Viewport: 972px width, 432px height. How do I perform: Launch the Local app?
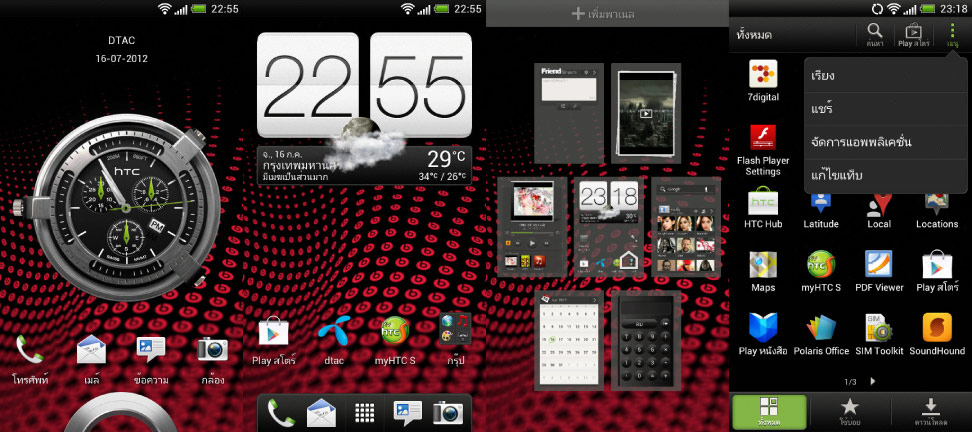point(879,209)
